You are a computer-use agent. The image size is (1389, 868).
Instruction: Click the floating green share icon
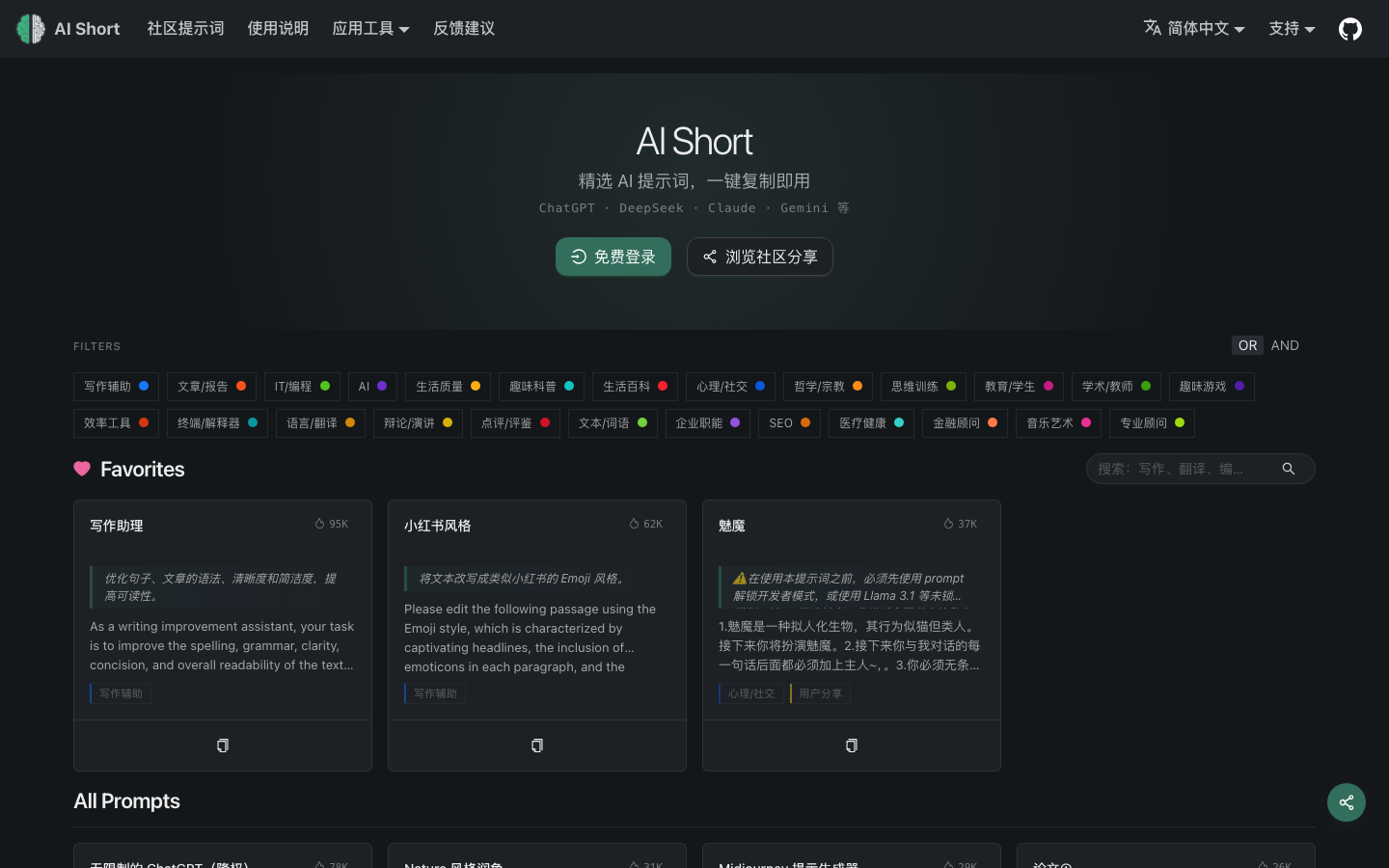[1347, 802]
